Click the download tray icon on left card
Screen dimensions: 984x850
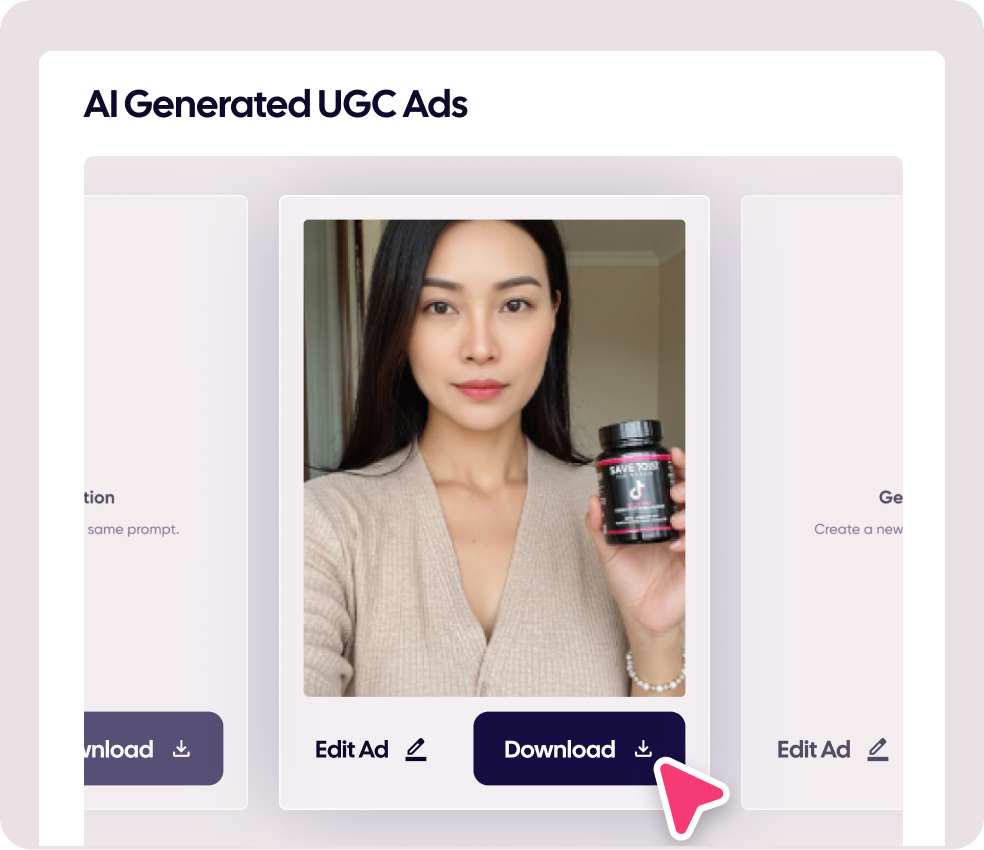181,748
